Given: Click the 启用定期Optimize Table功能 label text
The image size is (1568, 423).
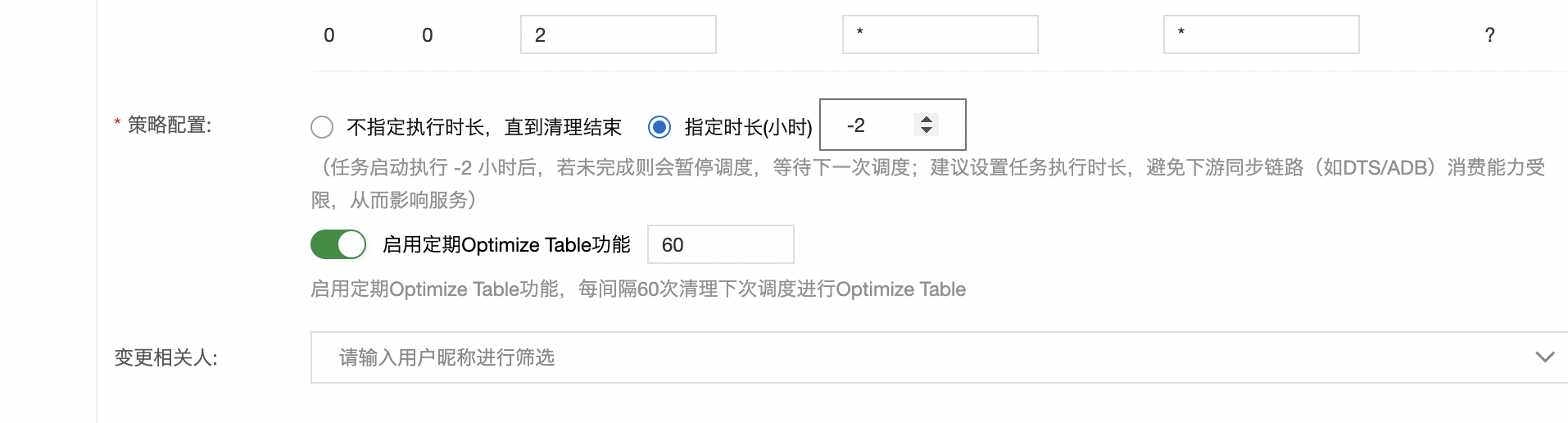Looking at the screenshot, I should click(x=506, y=244).
